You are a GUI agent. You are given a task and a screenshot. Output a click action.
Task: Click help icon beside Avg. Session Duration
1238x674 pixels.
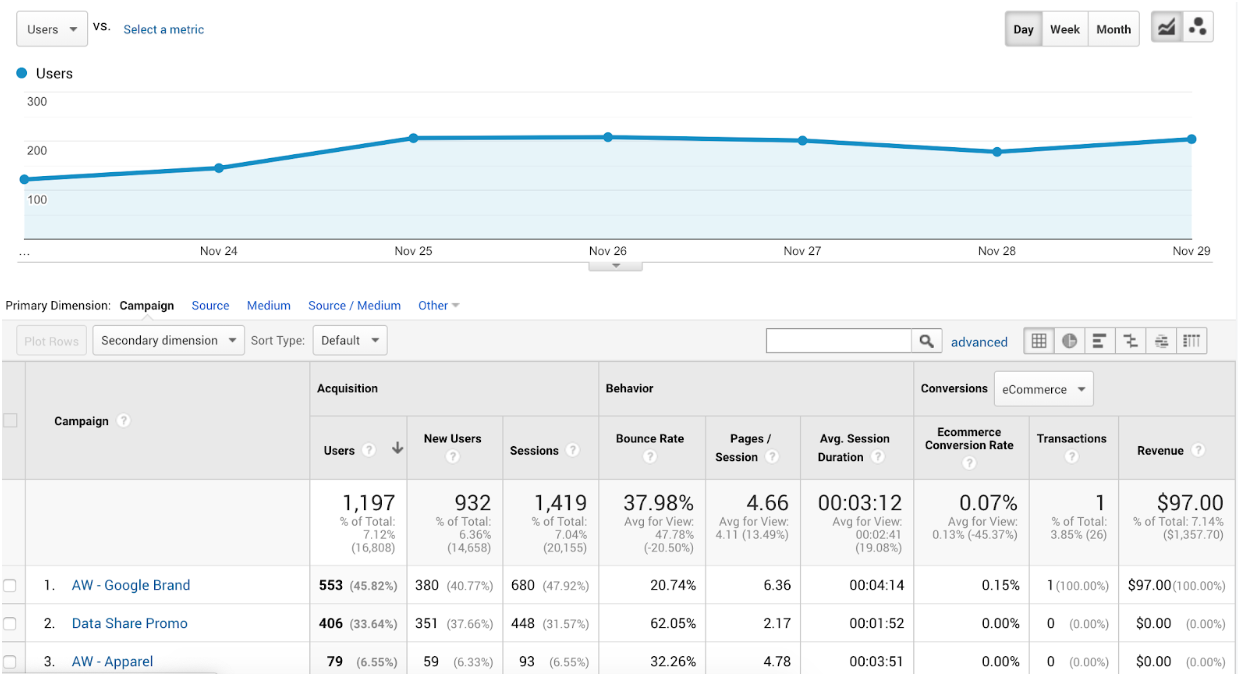877,457
